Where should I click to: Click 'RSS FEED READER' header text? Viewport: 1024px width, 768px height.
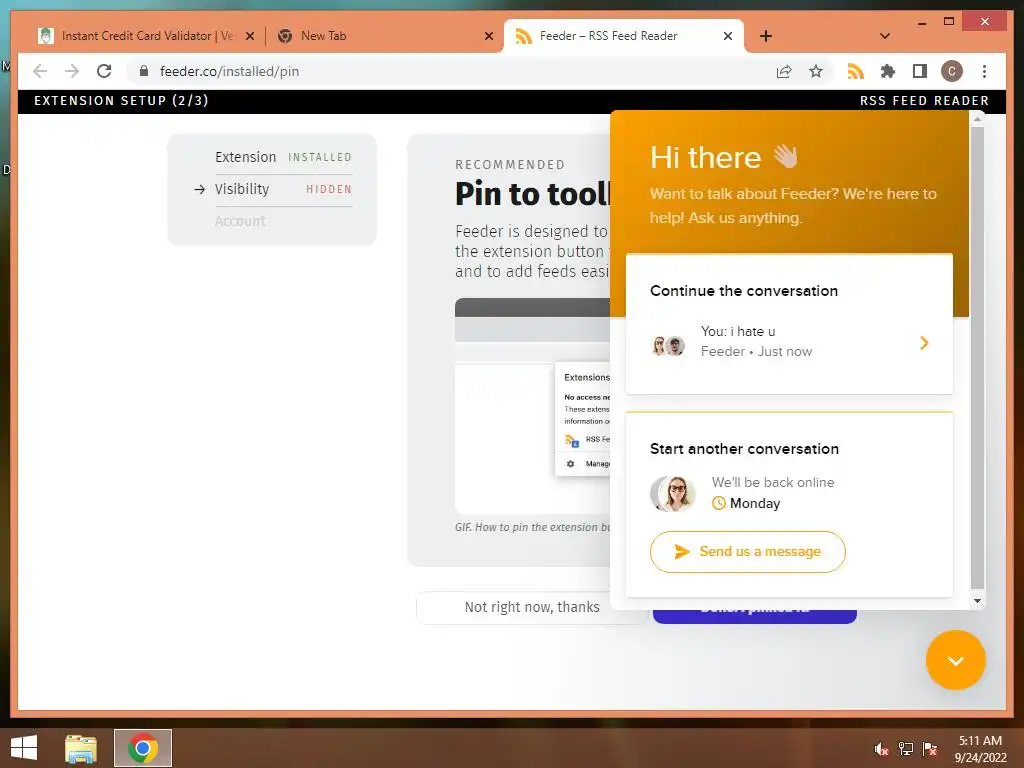coord(924,101)
